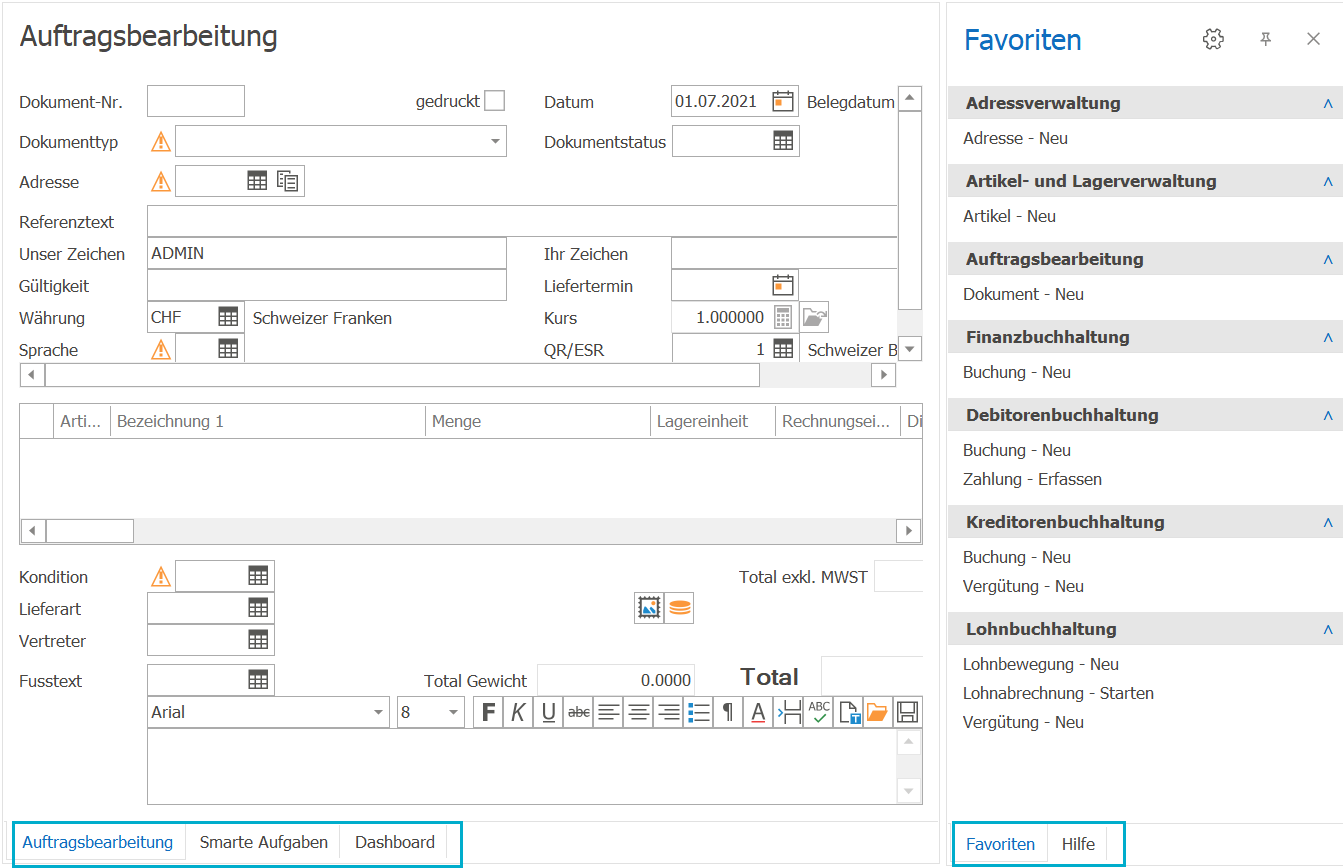
Task: Collapse the Lohnbuchhaltung group
Action: click(x=1328, y=629)
